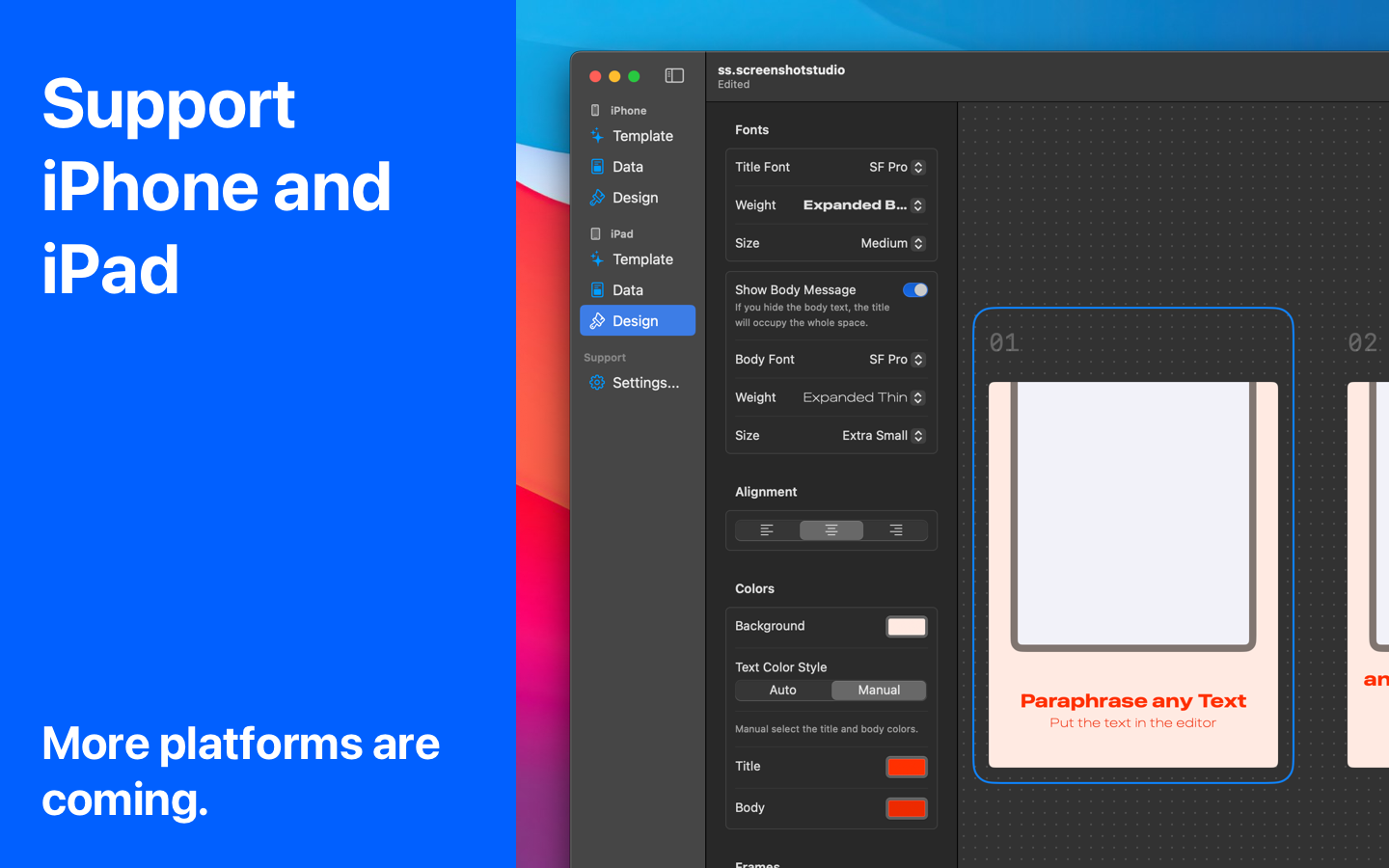The height and width of the screenshot is (868, 1389).
Task: Set Text Color Style to Auto
Action: tap(783, 691)
